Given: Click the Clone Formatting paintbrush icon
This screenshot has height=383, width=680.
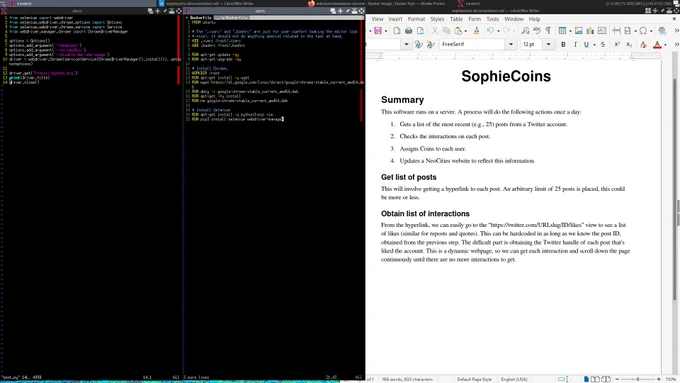Looking at the screenshot, I should [476, 30].
